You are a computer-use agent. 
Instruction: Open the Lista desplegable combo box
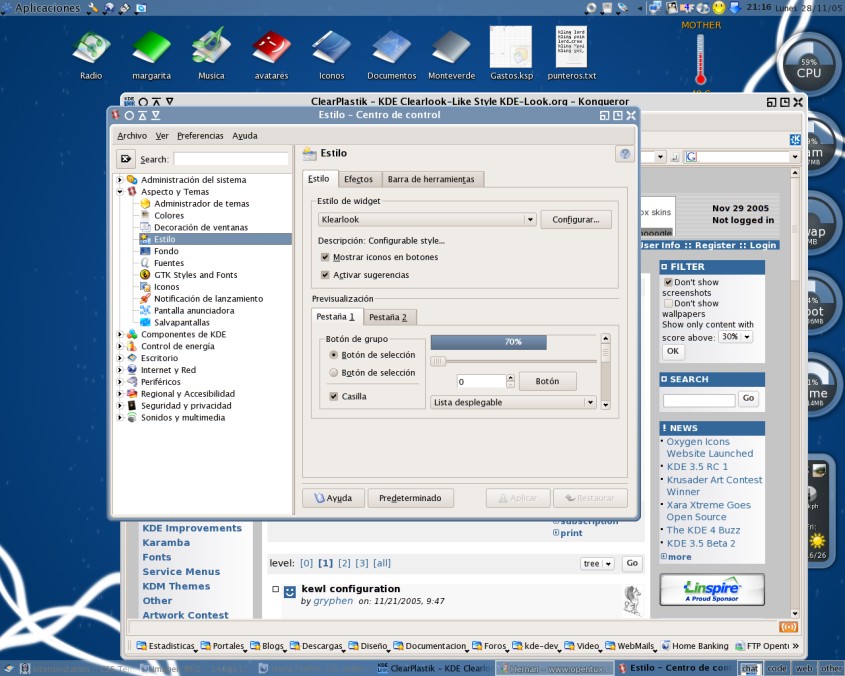tap(513, 402)
